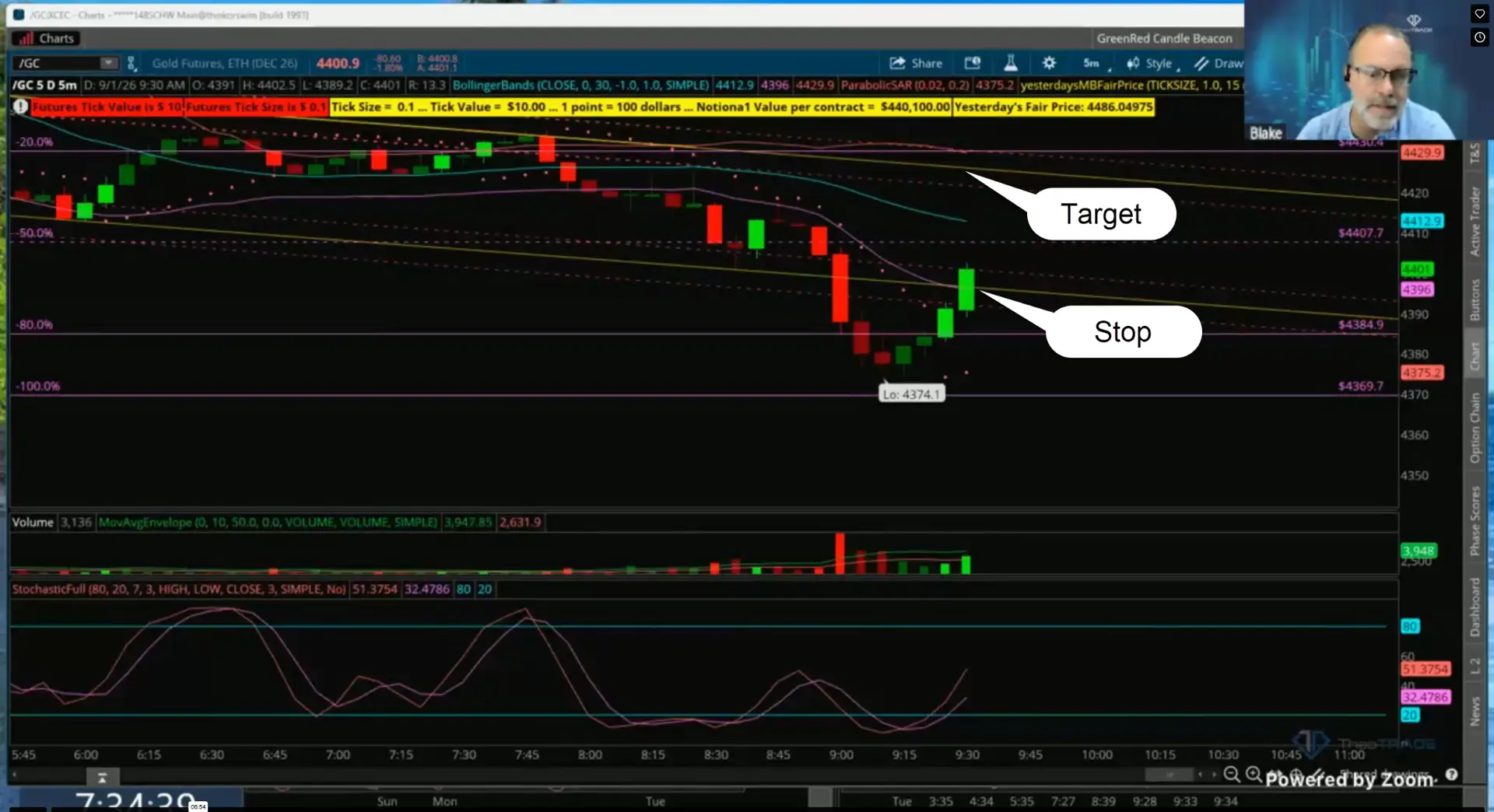
Task: Click the chart help question mark icon
Action: point(1451,774)
